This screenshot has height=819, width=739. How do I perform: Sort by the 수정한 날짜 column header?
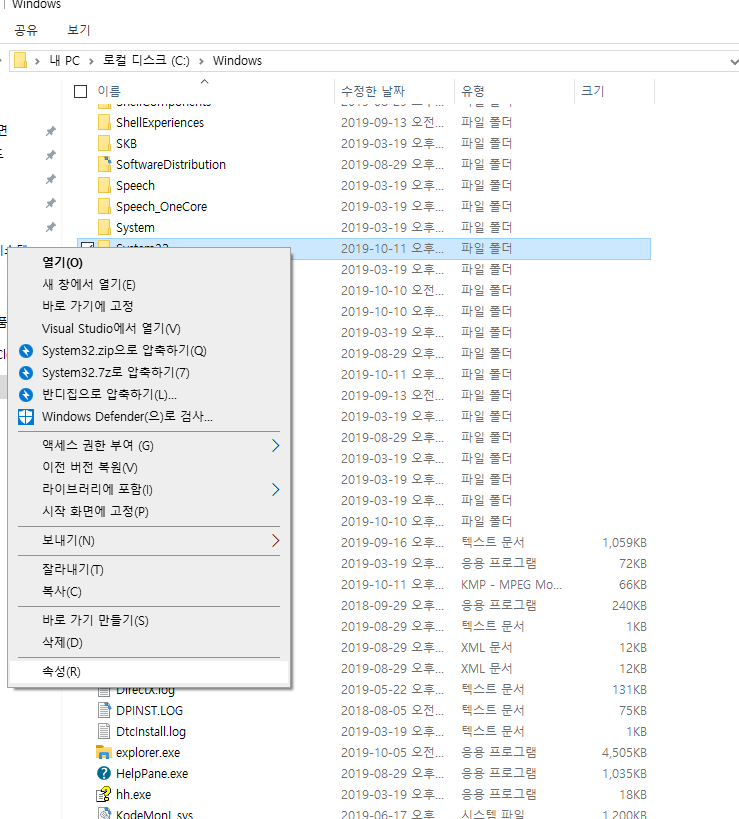(x=373, y=91)
